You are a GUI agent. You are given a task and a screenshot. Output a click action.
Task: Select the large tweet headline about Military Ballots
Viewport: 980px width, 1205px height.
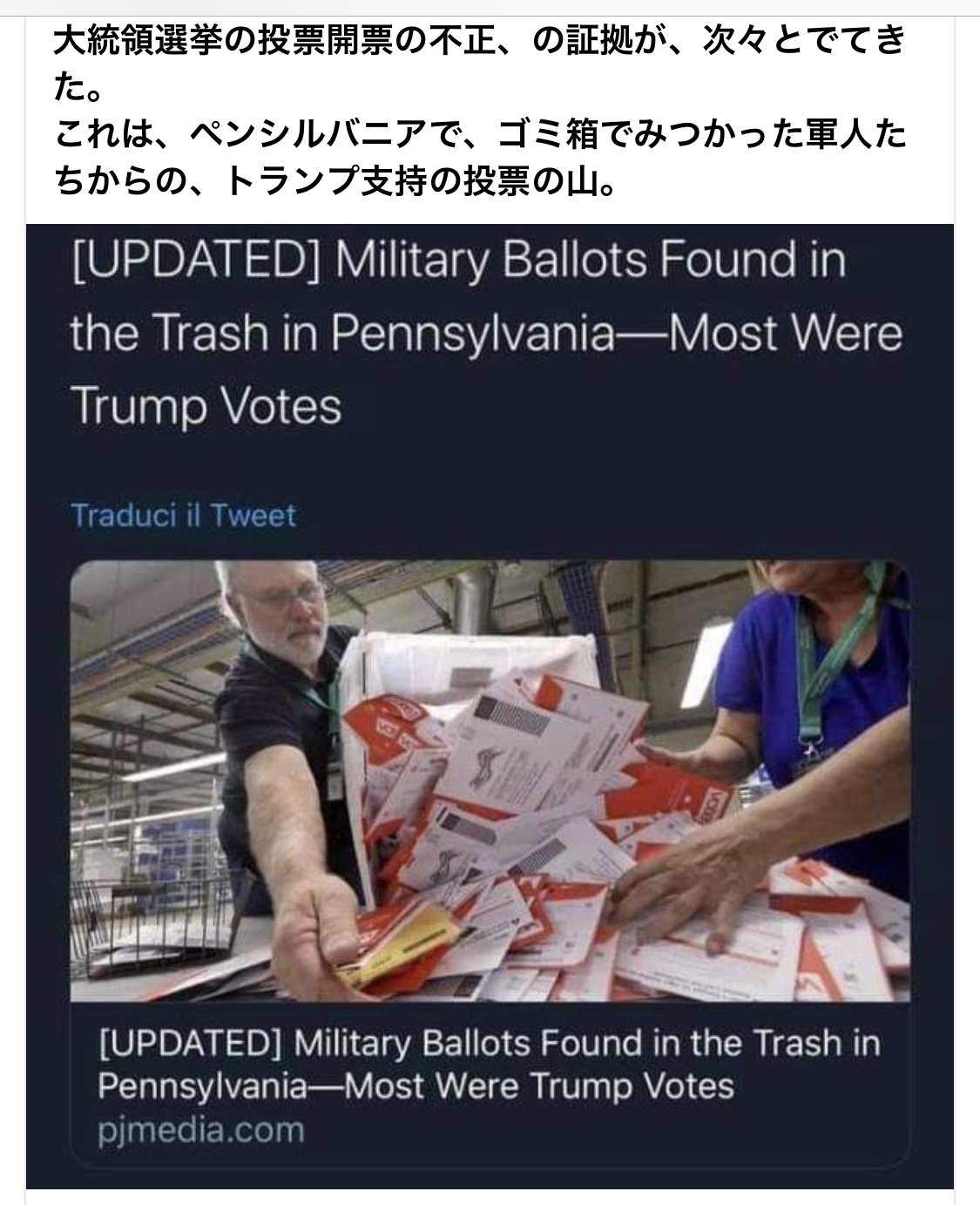coord(486,334)
